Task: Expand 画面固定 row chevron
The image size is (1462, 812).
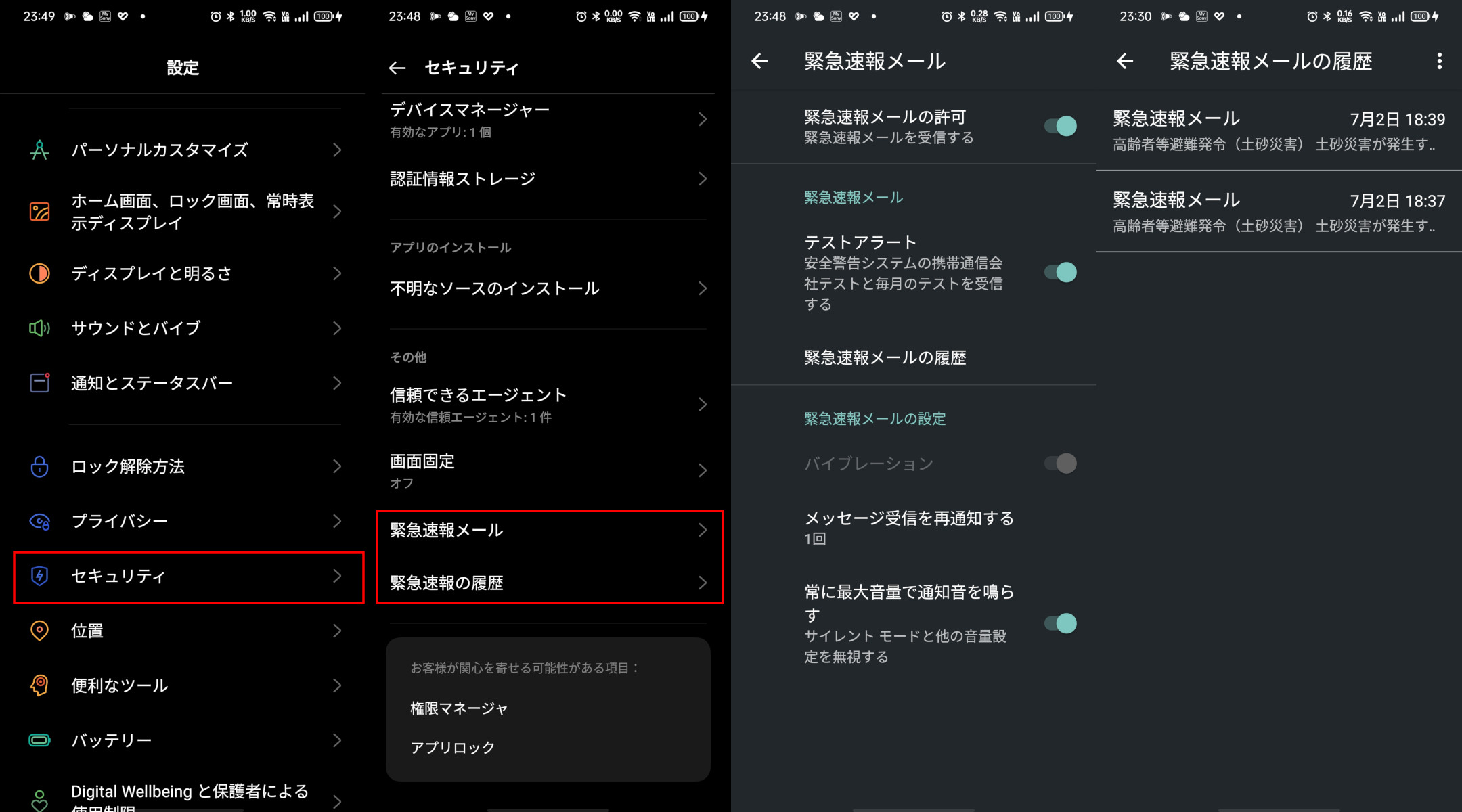Action: point(703,470)
